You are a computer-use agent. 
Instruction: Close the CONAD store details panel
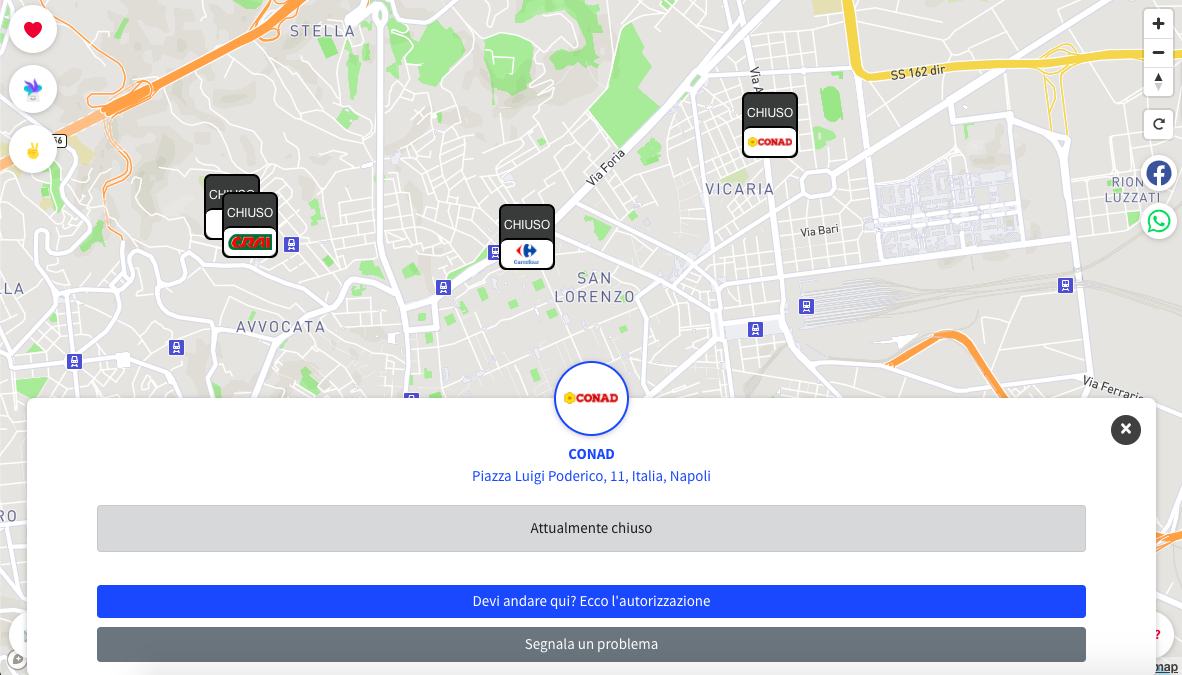1125,430
